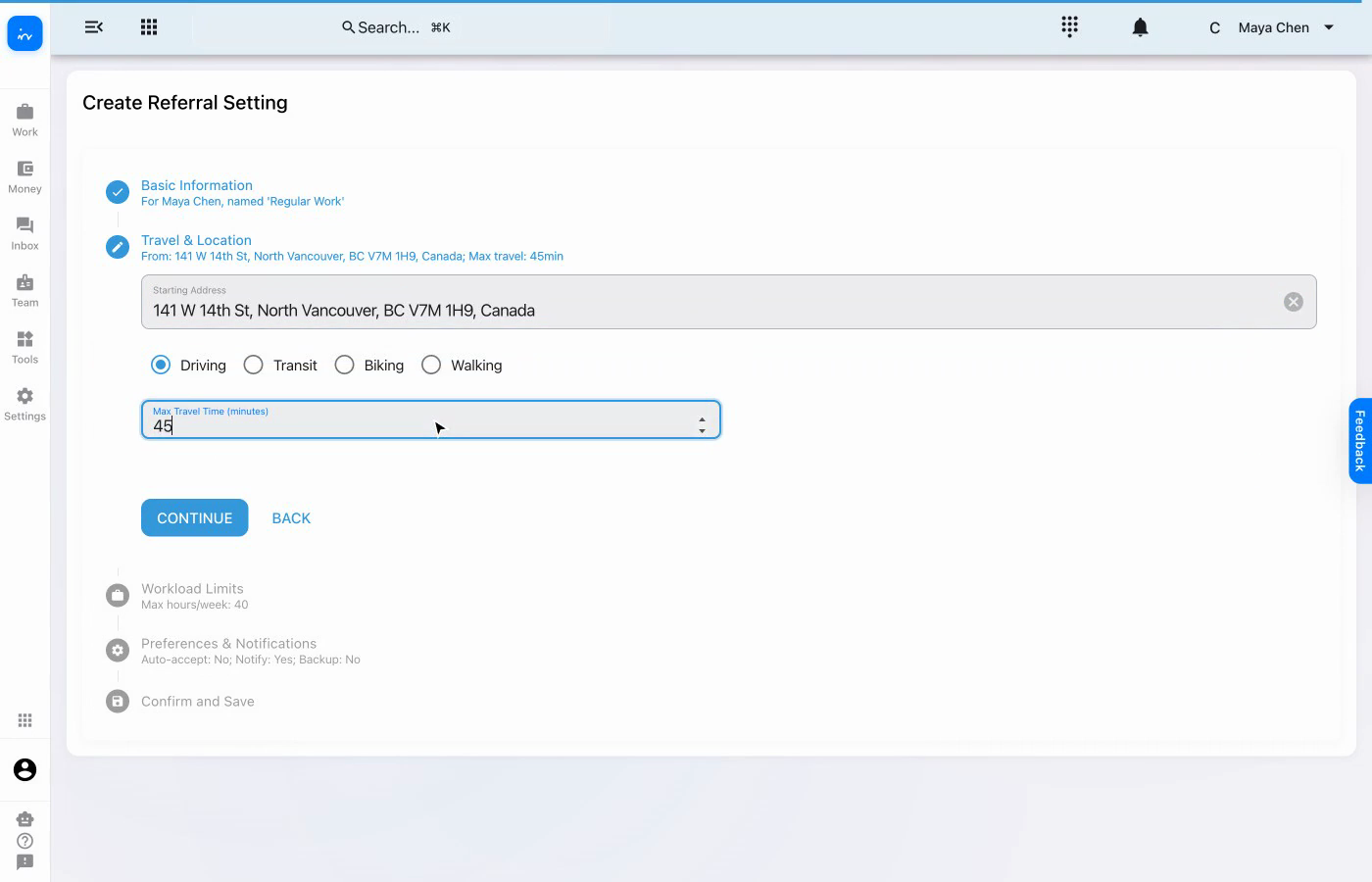Viewport: 1372px width, 882px height.
Task: Increase max travel time with stepper
Action: pyautogui.click(x=702, y=419)
